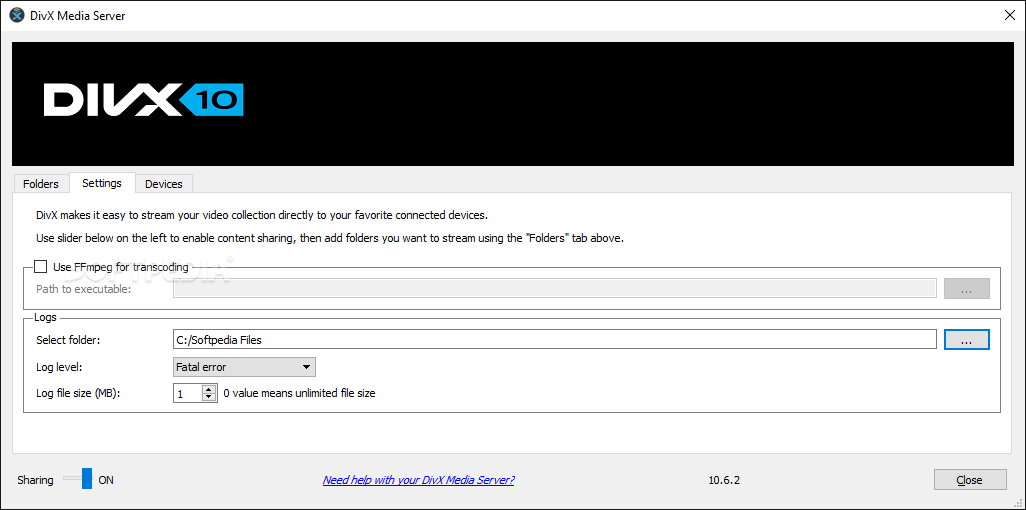Screen dimensions: 1026x510
Task: Click the Select folder path field
Action: click(554, 339)
